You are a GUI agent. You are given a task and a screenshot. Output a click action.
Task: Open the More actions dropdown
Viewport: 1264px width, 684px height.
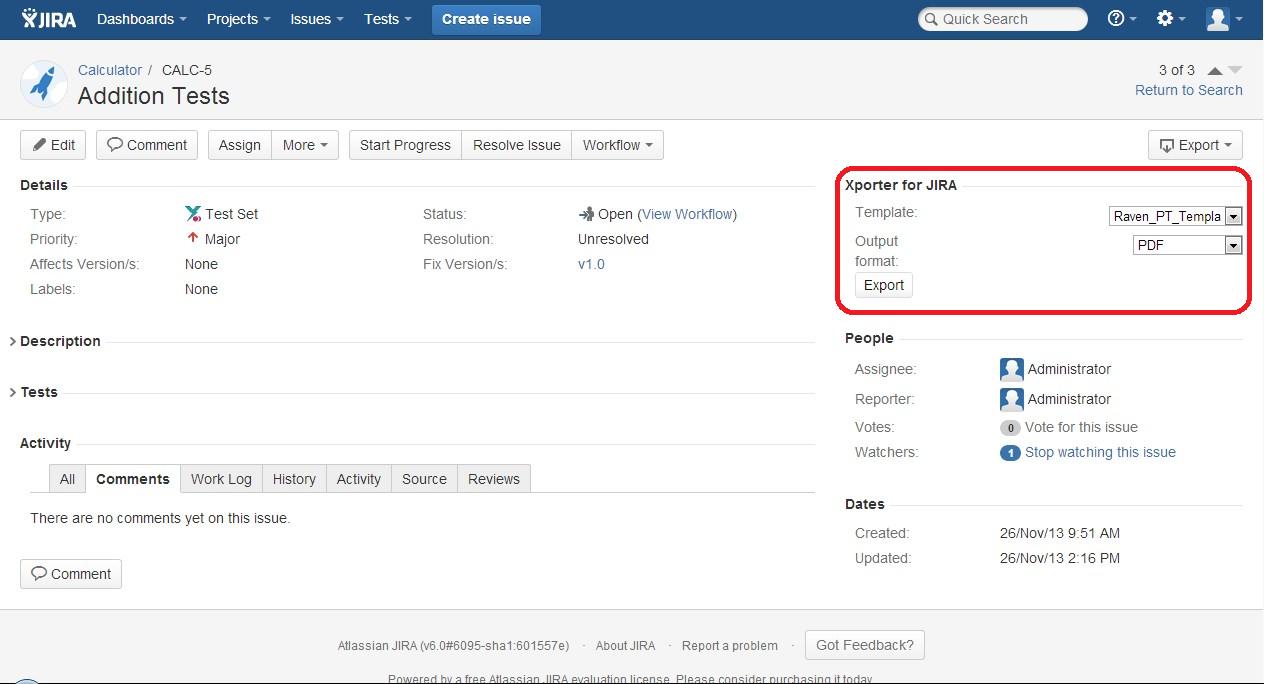point(305,145)
